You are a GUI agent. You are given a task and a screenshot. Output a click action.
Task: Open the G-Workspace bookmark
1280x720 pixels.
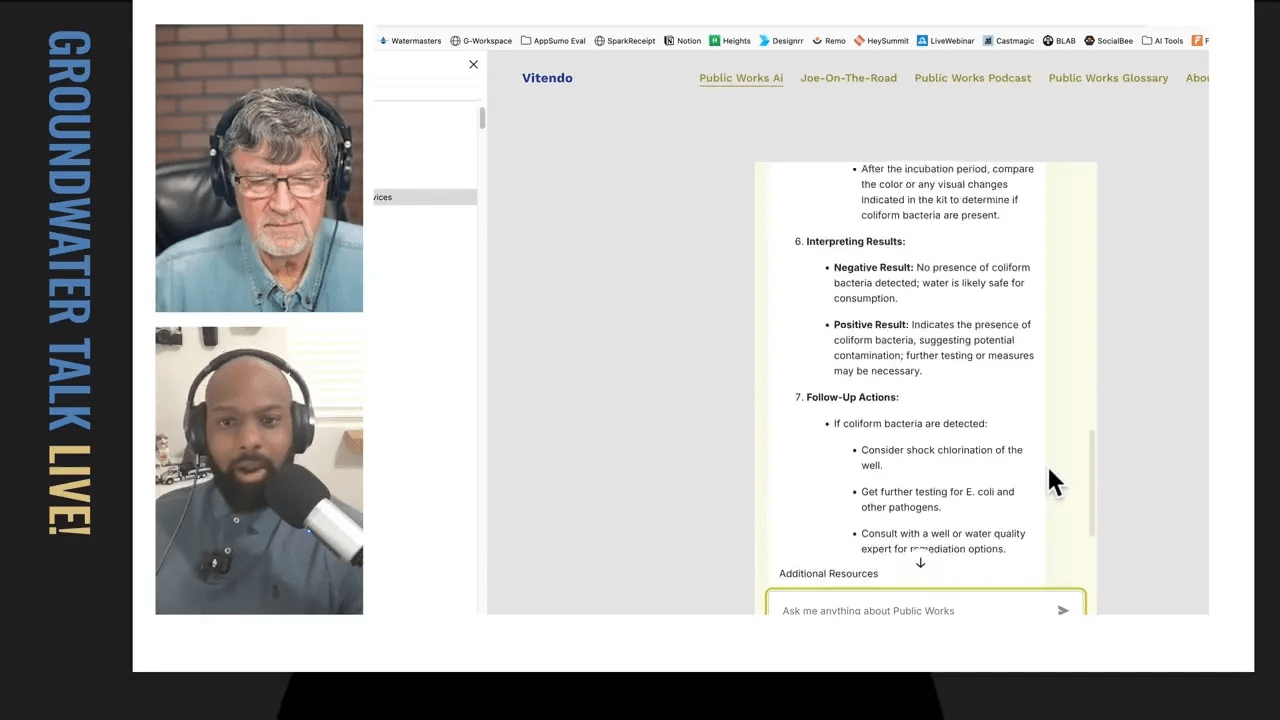[481, 41]
